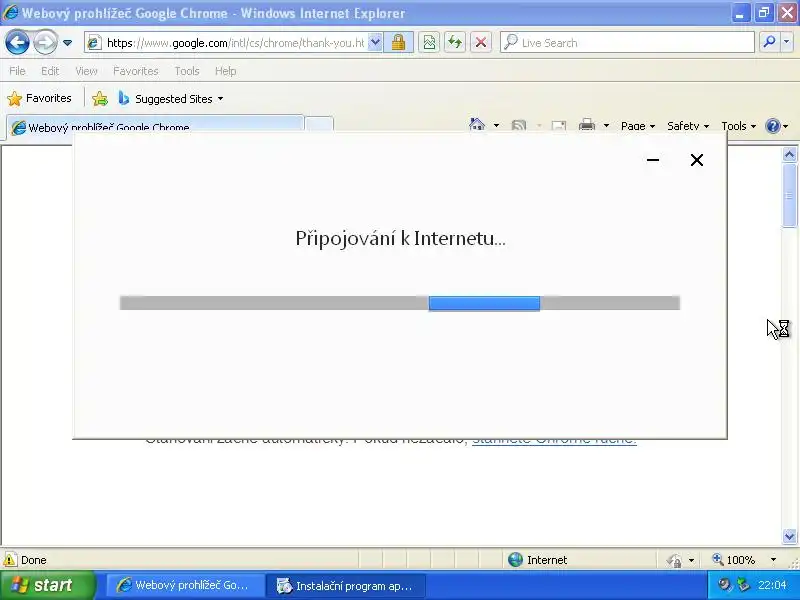Minimize the Chrome installer dialog
The width and height of the screenshot is (800, 600).
point(653,160)
